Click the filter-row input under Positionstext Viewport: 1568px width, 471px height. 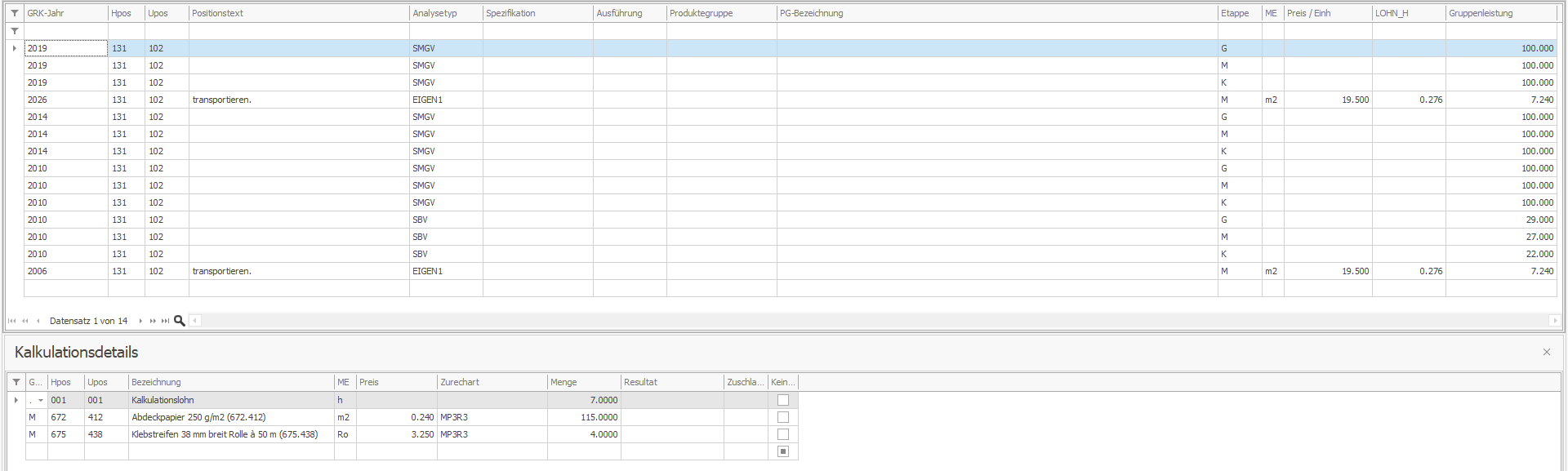pyautogui.click(x=299, y=31)
